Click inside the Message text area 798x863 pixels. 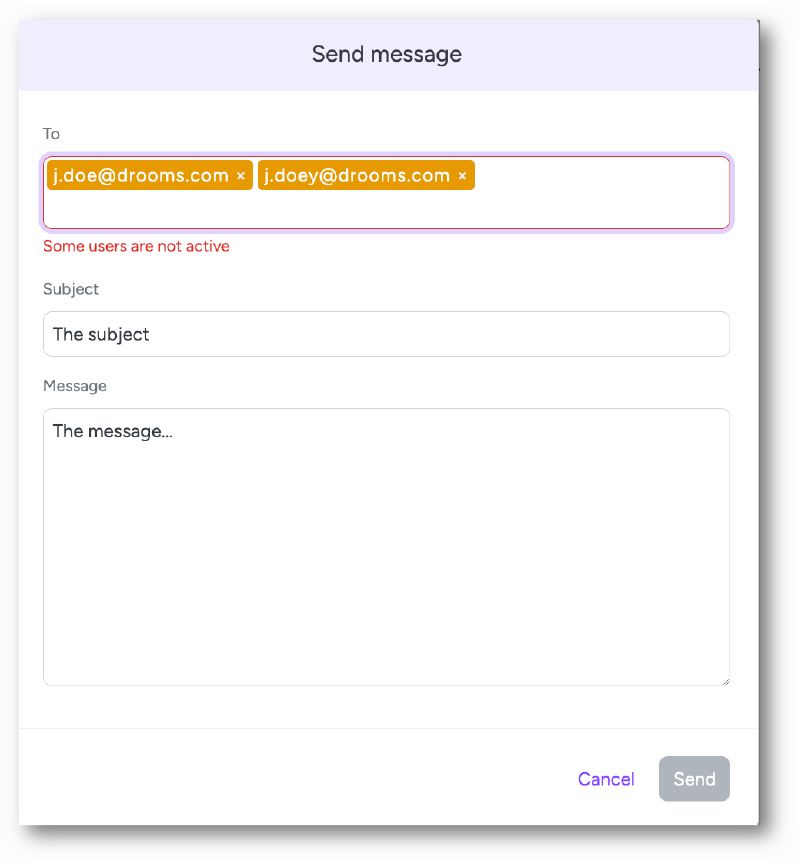(386, 547)
